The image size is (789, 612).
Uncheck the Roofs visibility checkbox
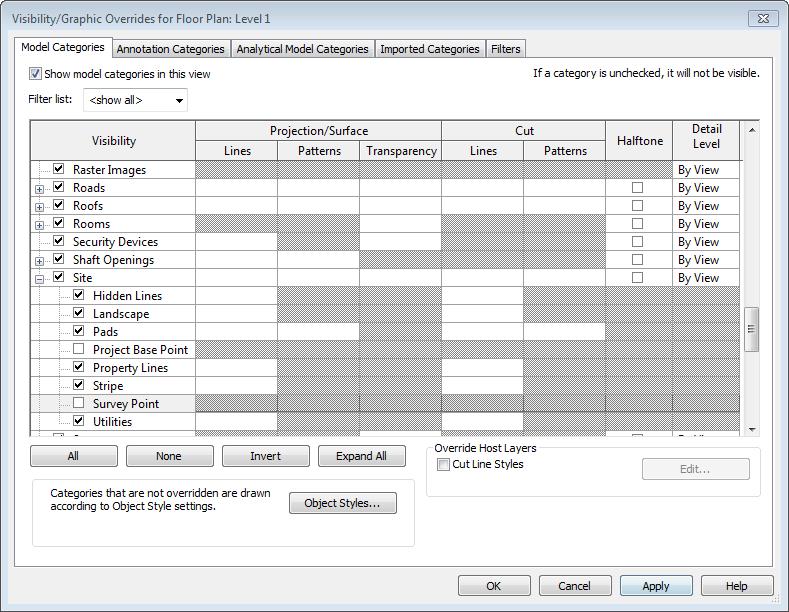pos(59,205)
